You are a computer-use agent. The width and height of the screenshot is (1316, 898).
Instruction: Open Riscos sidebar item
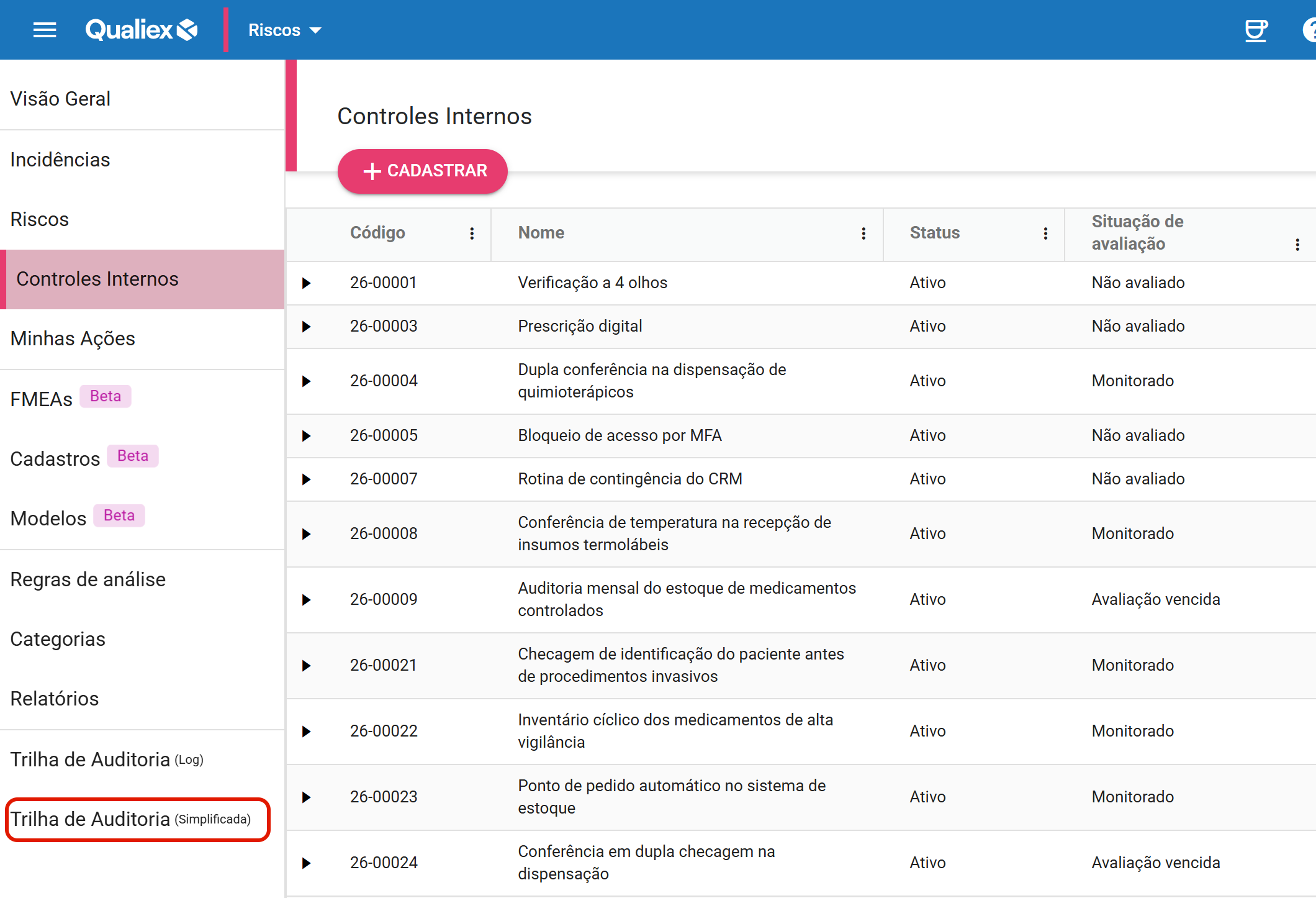click(142, 219)
